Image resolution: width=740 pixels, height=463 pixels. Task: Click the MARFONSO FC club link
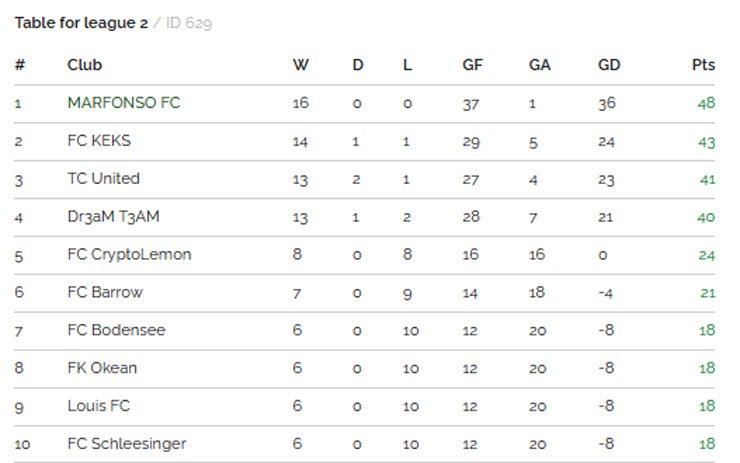(123, 102)
